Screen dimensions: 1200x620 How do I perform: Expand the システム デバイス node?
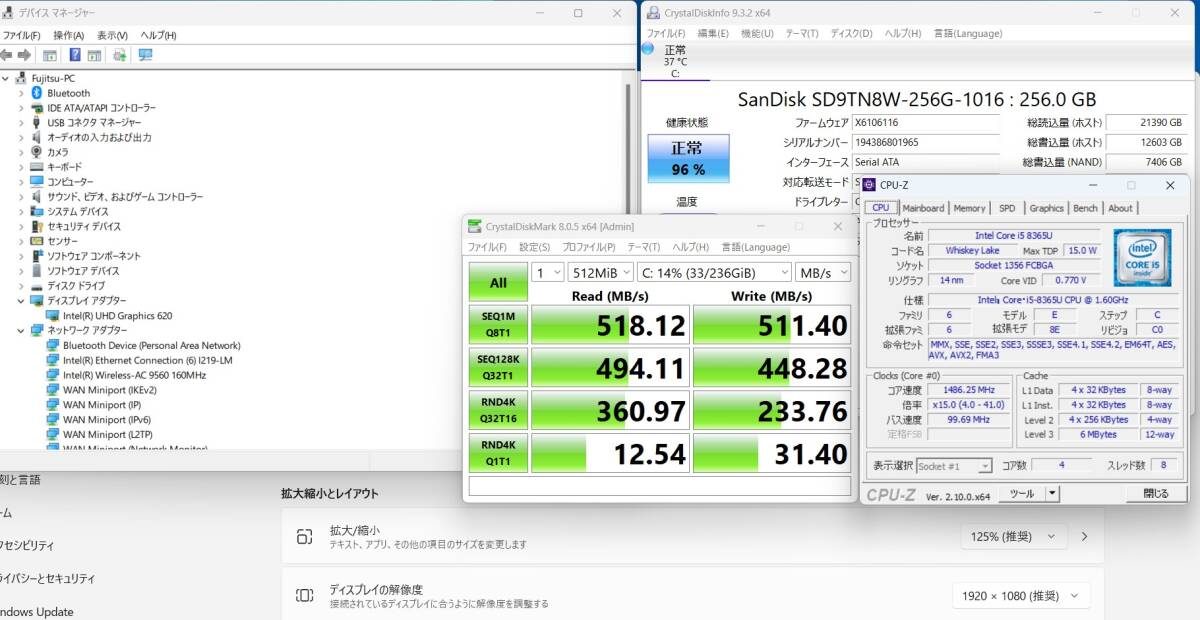point(21,211)
